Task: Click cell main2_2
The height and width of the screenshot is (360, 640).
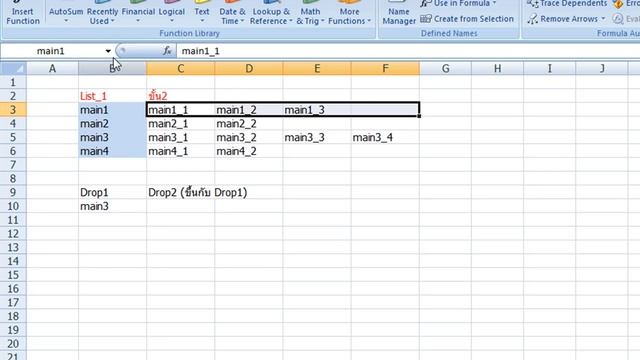Action: pyautogui.click(x=249, y=123)
